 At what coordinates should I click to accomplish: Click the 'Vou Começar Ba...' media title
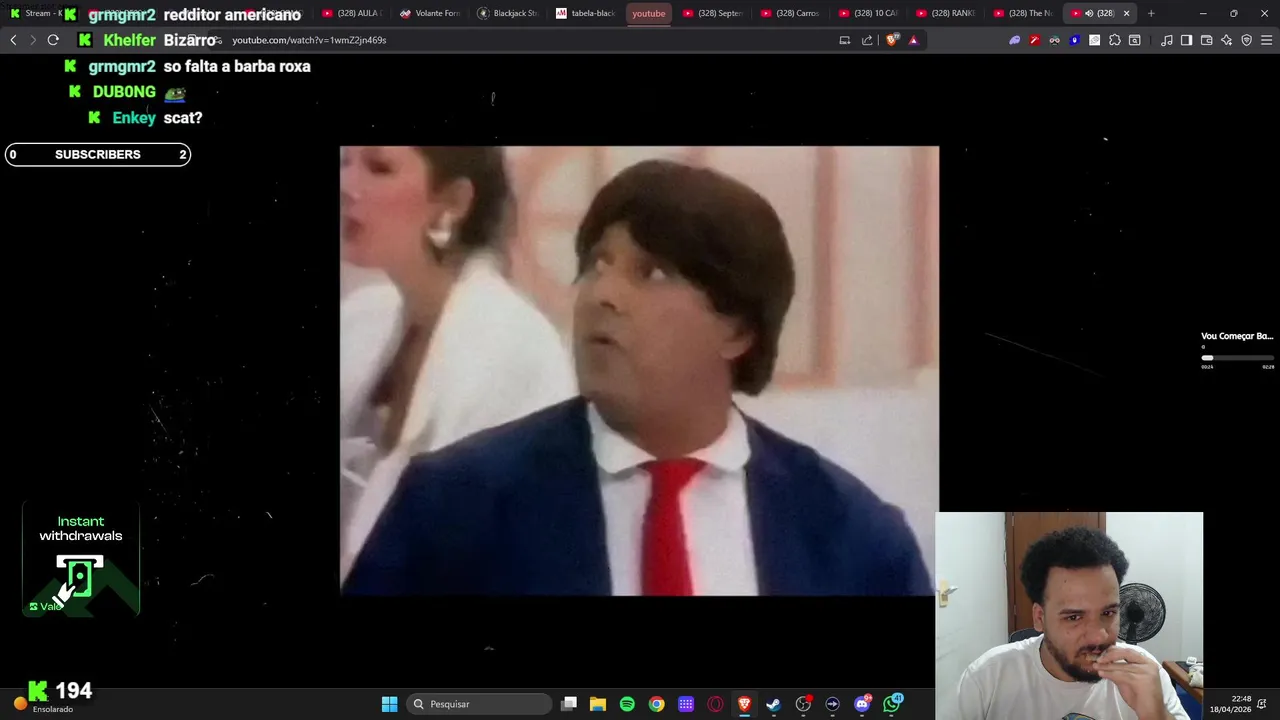click(x=1237, y=336)
